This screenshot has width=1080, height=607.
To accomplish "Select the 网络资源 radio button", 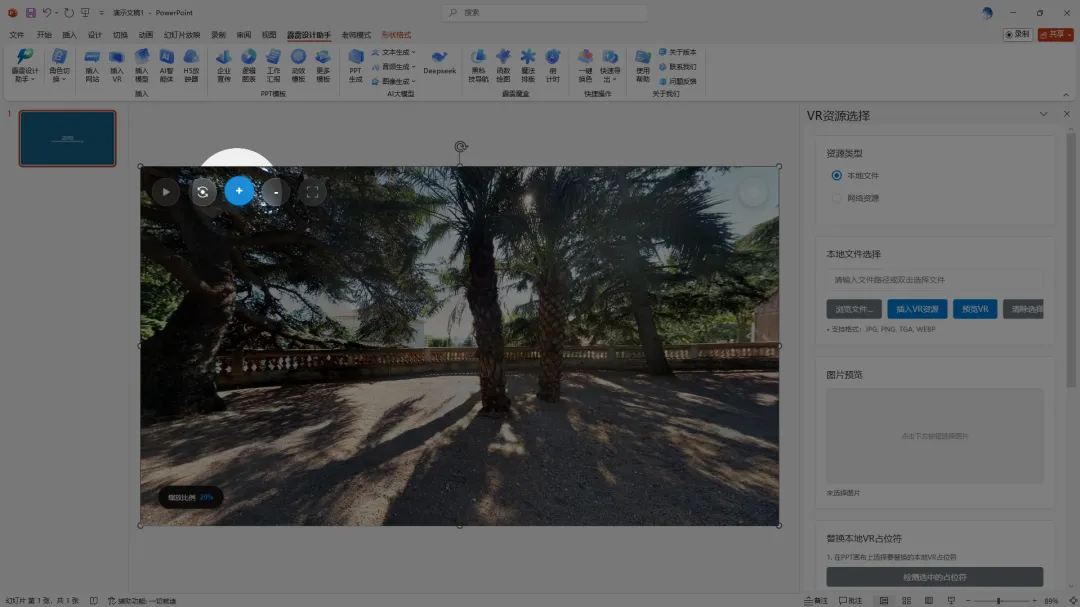I will [x=836, y=198].
